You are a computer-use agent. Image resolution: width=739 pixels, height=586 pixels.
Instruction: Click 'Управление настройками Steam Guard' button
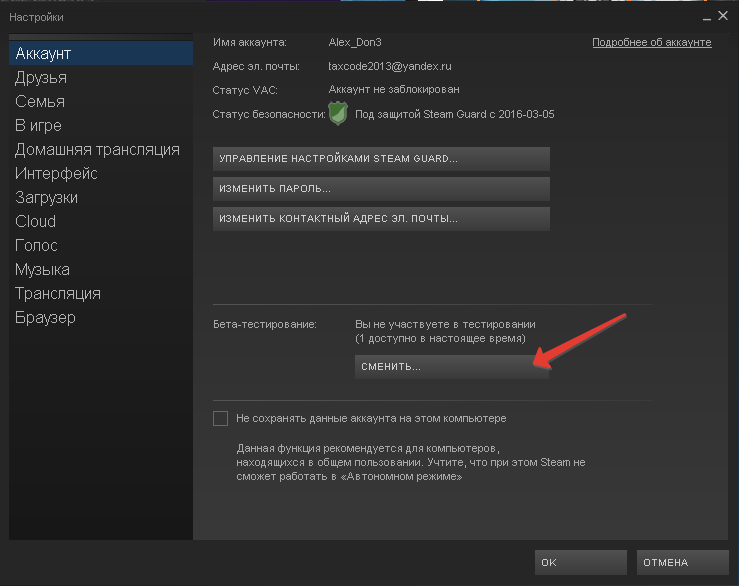(x=381, y=159)
